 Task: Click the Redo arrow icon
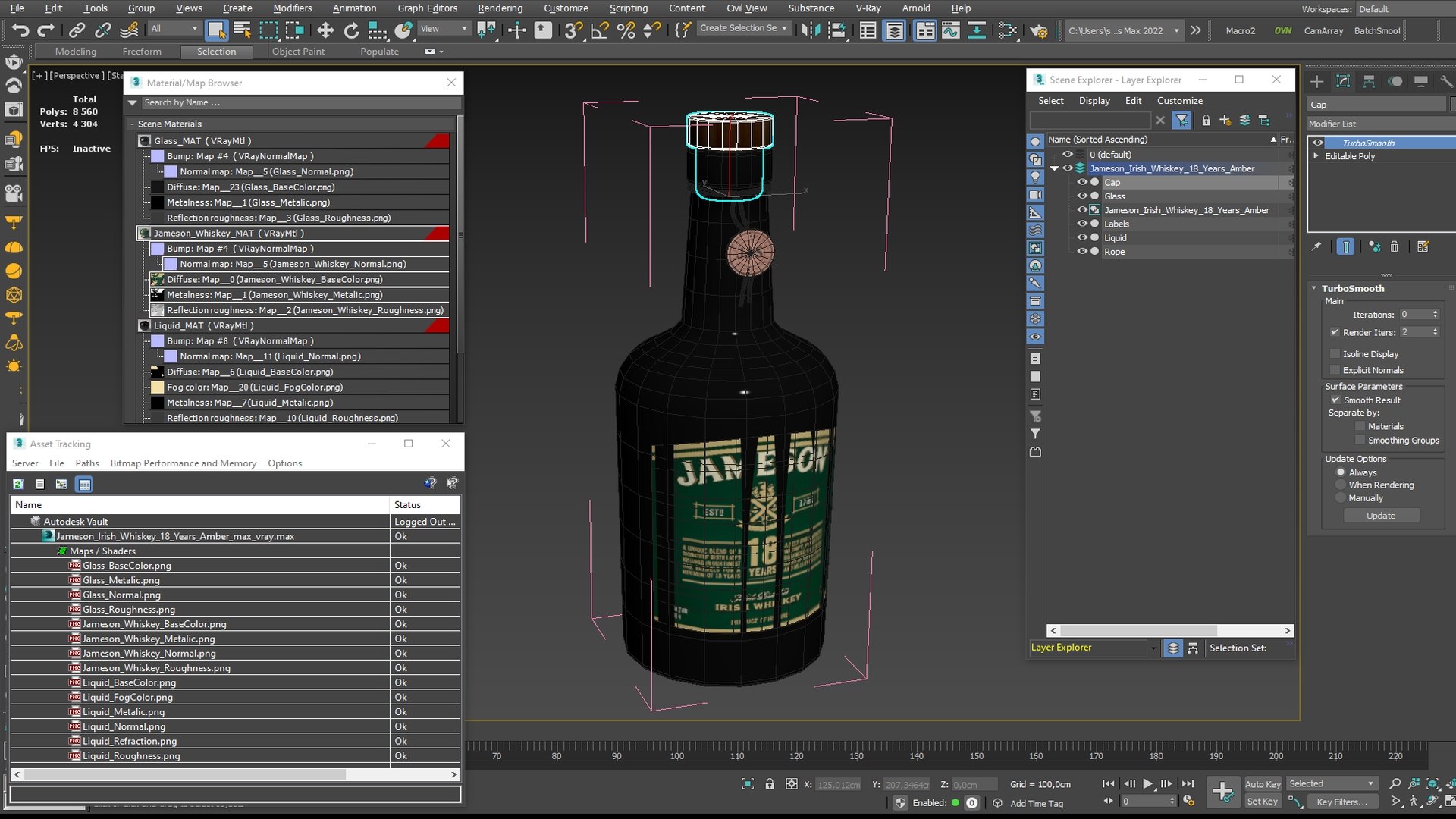[x=46, y=30]
